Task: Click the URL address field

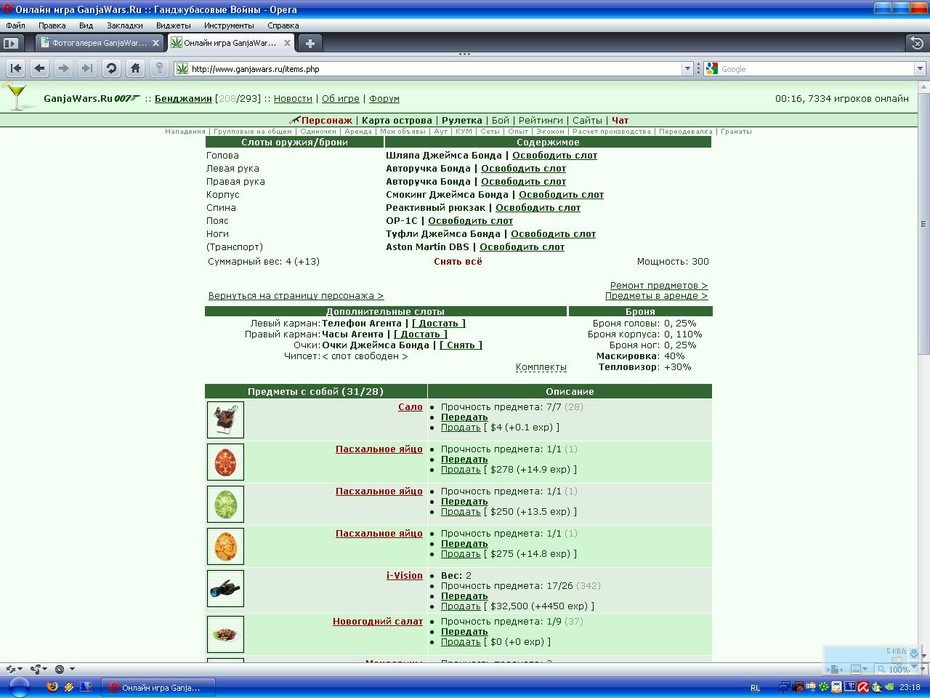Action: tap(436, 69)
